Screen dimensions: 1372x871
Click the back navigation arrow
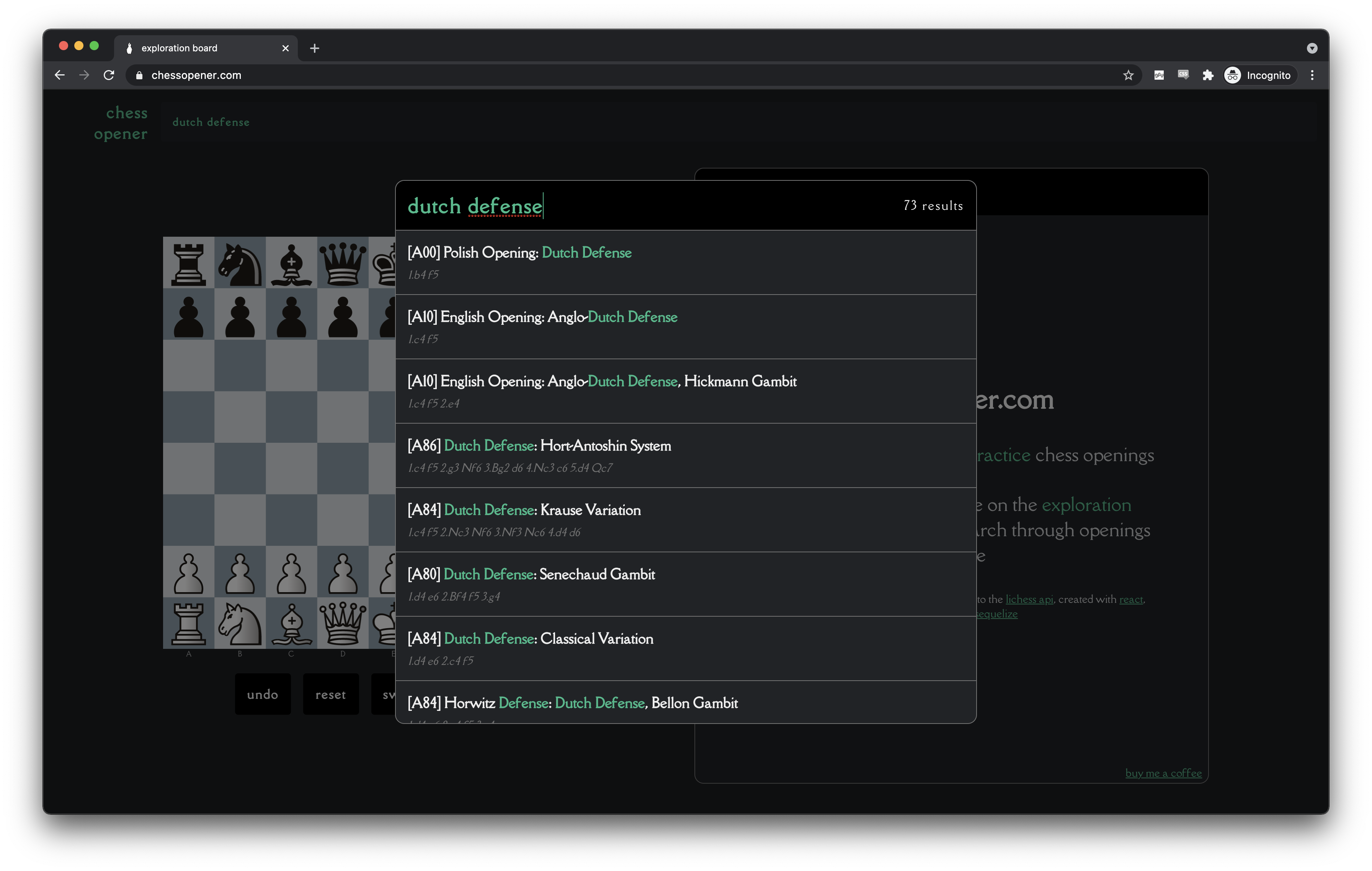59,75
